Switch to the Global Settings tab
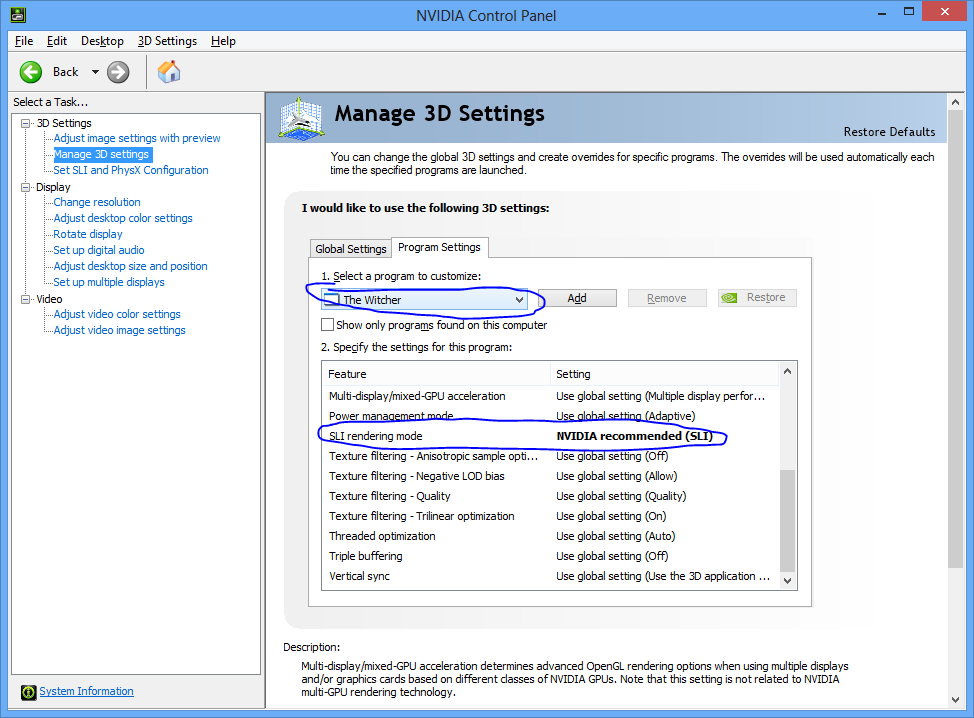 350,249
